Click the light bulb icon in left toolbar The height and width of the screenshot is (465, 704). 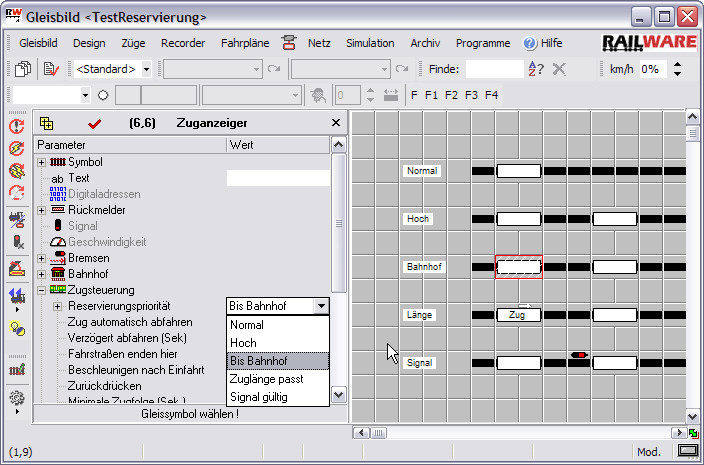click(x=17, y=329)
